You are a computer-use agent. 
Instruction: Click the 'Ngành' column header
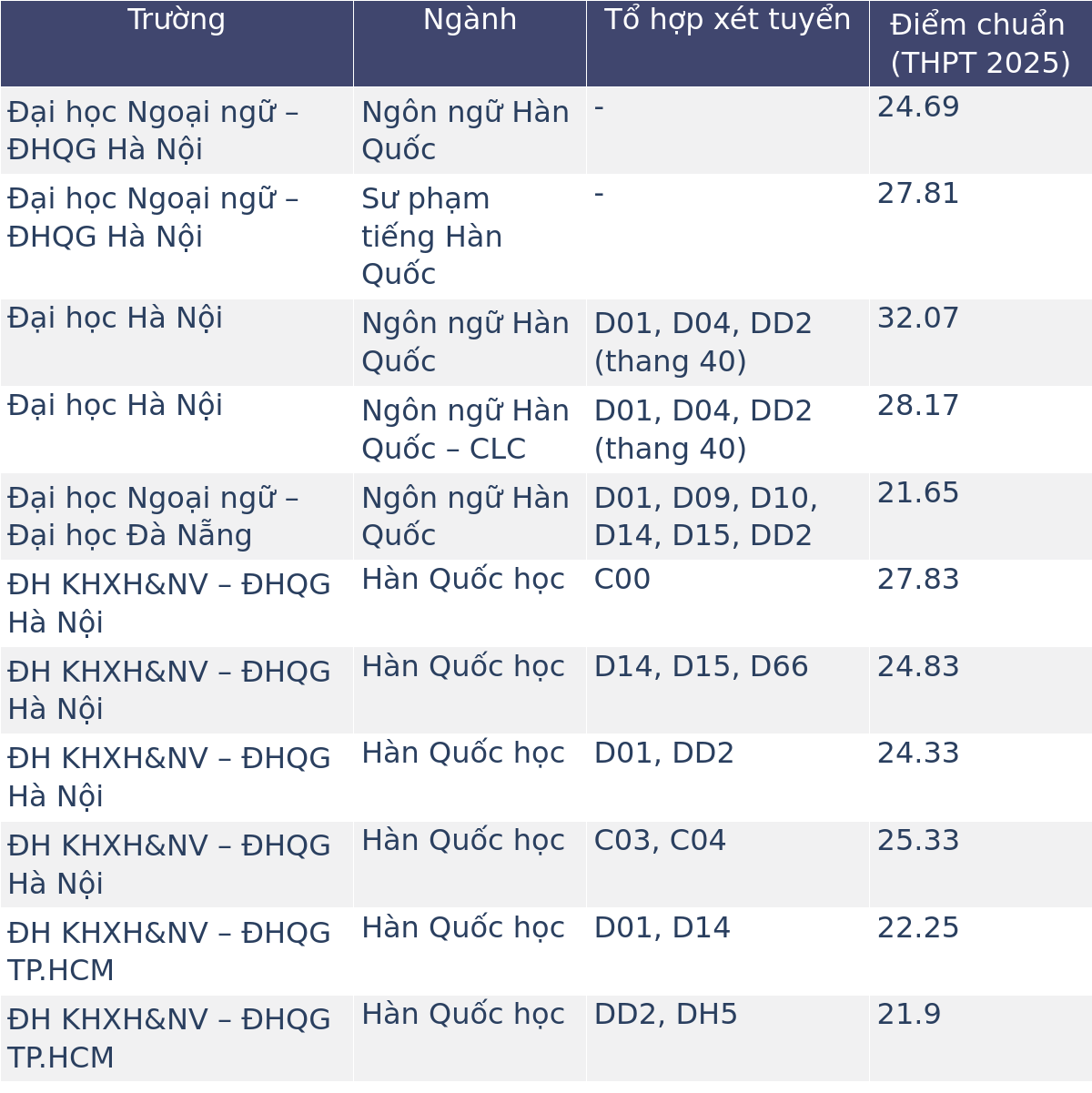click(x=470, y=20)
